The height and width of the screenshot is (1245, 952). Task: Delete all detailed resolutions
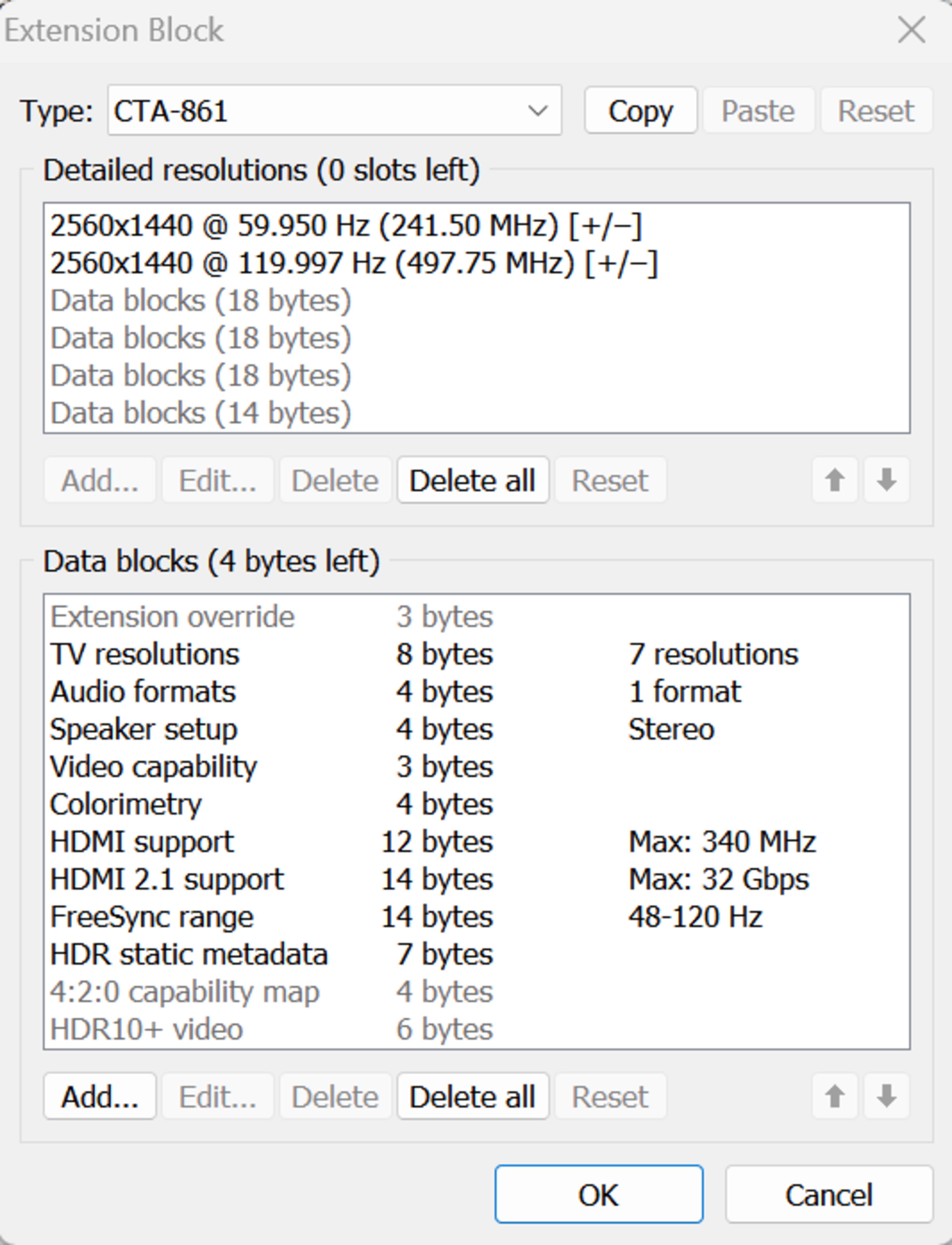coord(473,480)
